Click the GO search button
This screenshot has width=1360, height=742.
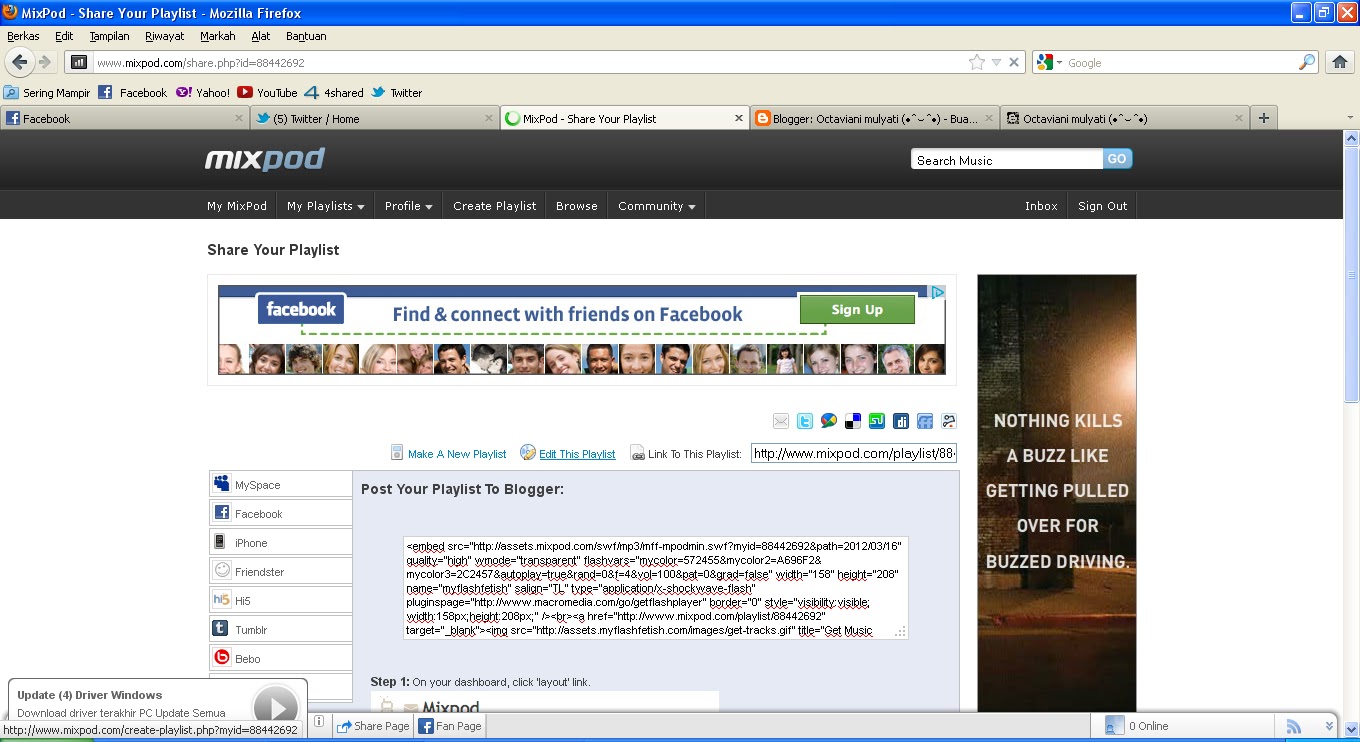[x=1117, y=159]
